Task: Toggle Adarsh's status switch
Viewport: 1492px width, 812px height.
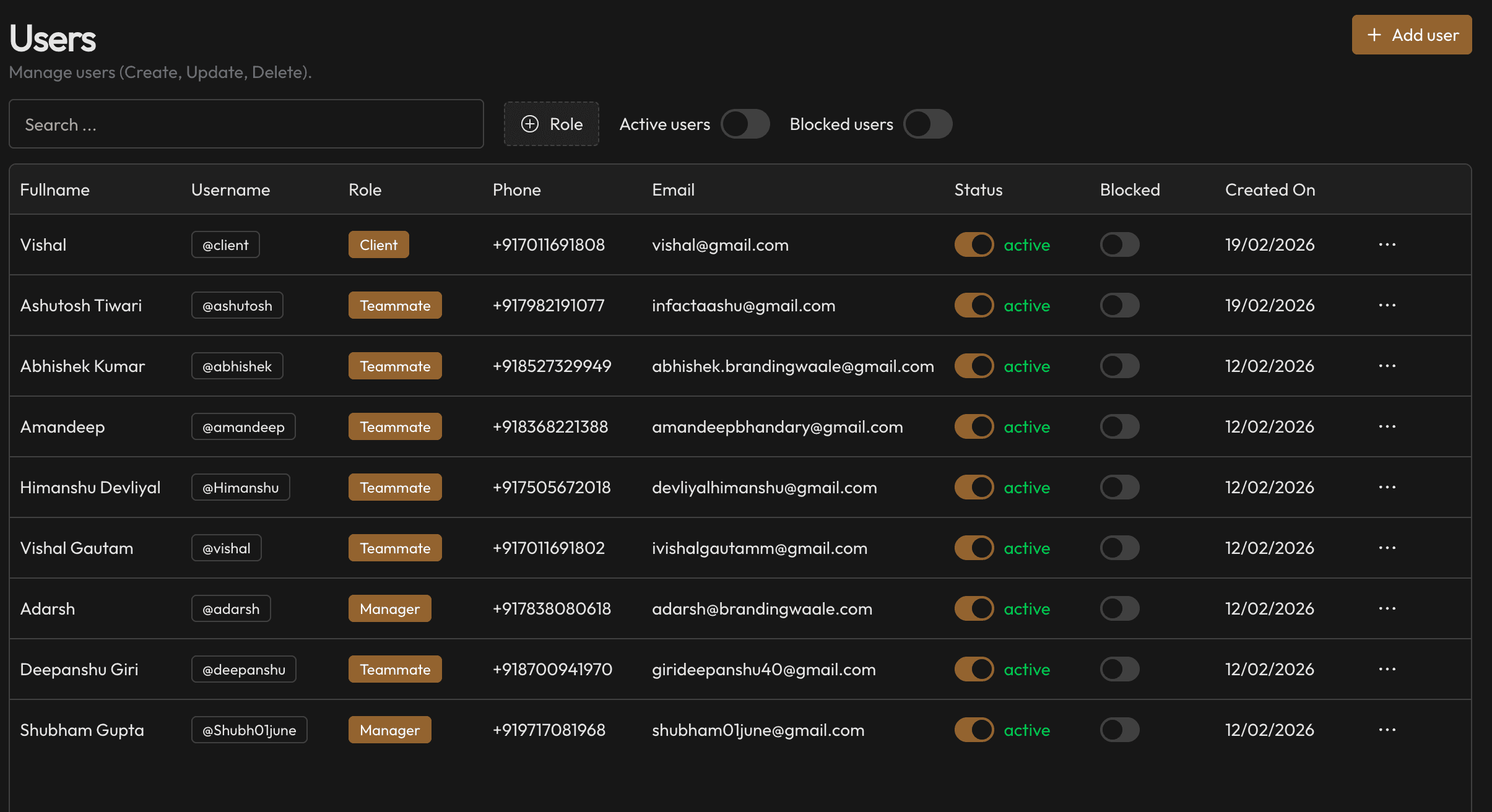Action: click(974, 608)
